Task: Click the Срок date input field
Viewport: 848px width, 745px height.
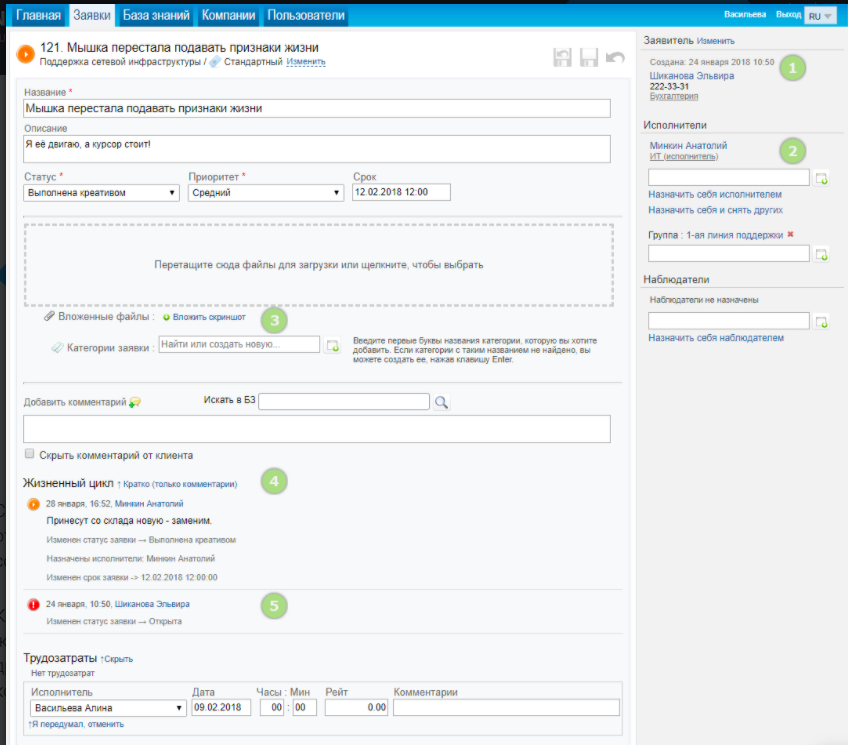Action: (x=401, y=193)
